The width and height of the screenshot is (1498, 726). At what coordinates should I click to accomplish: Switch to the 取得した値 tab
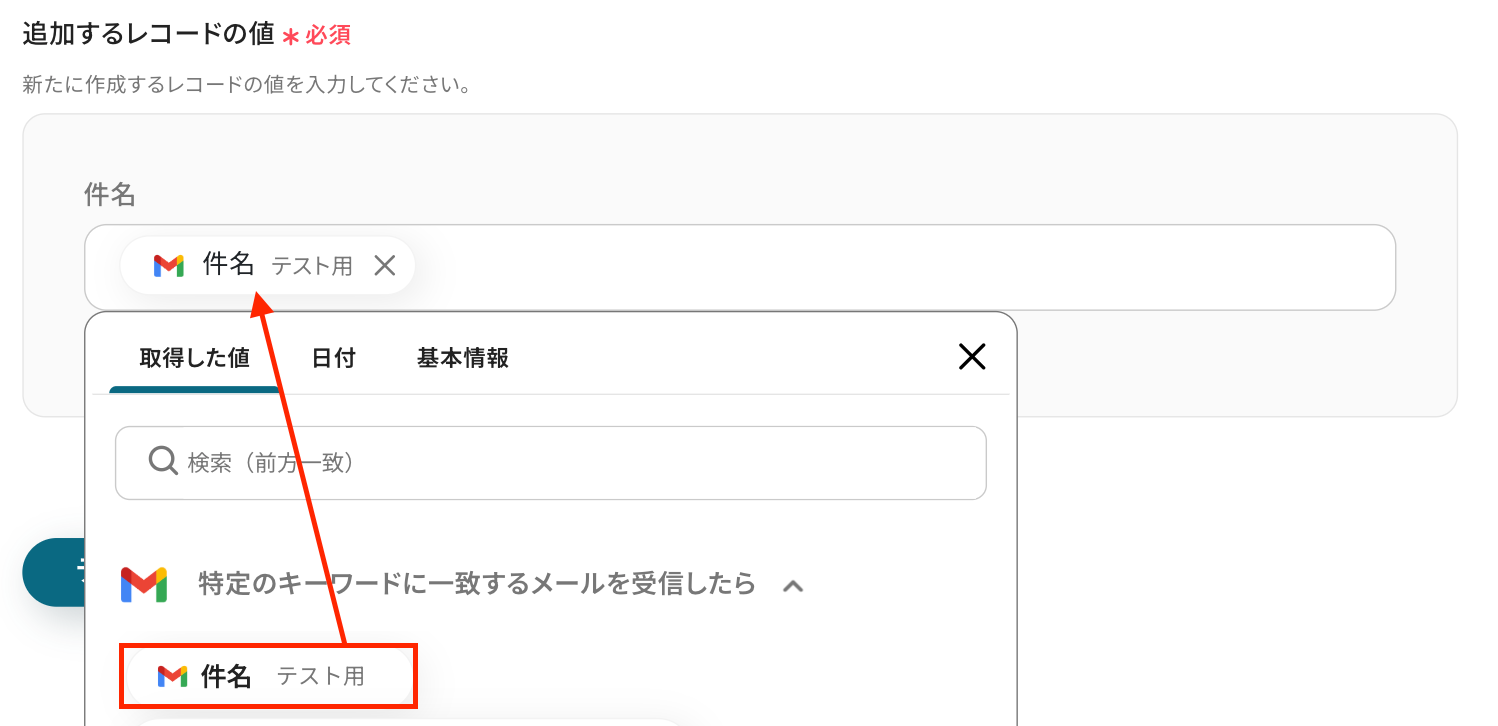click(194, 358)
